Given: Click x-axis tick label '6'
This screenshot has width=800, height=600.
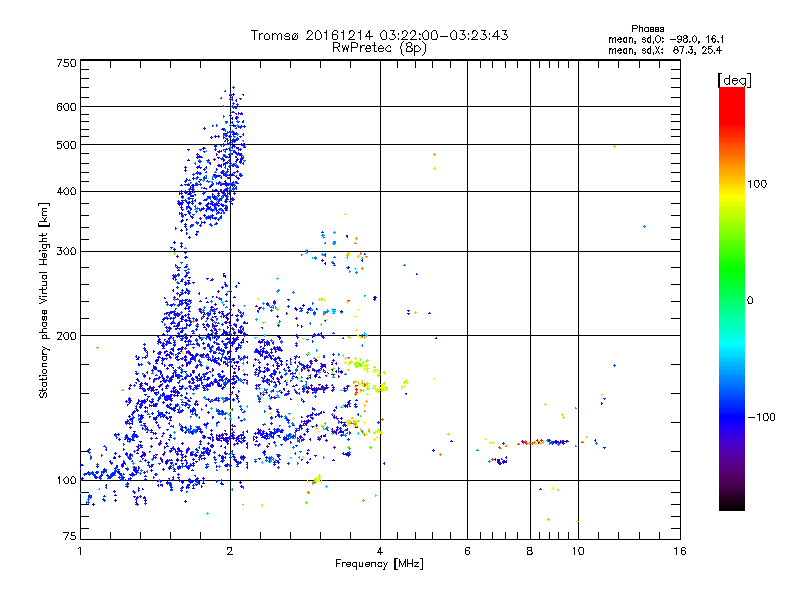Looking at the screenshot, I should point(467,551).
